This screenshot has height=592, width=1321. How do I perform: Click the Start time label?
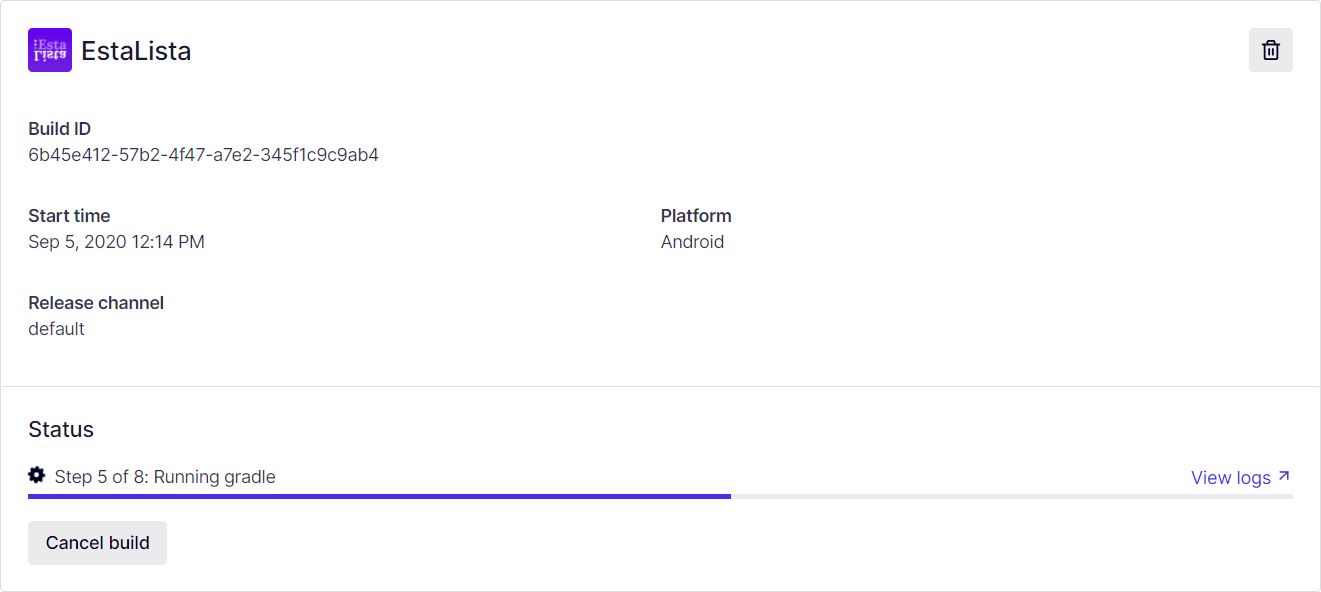click(x=69, y=216)
